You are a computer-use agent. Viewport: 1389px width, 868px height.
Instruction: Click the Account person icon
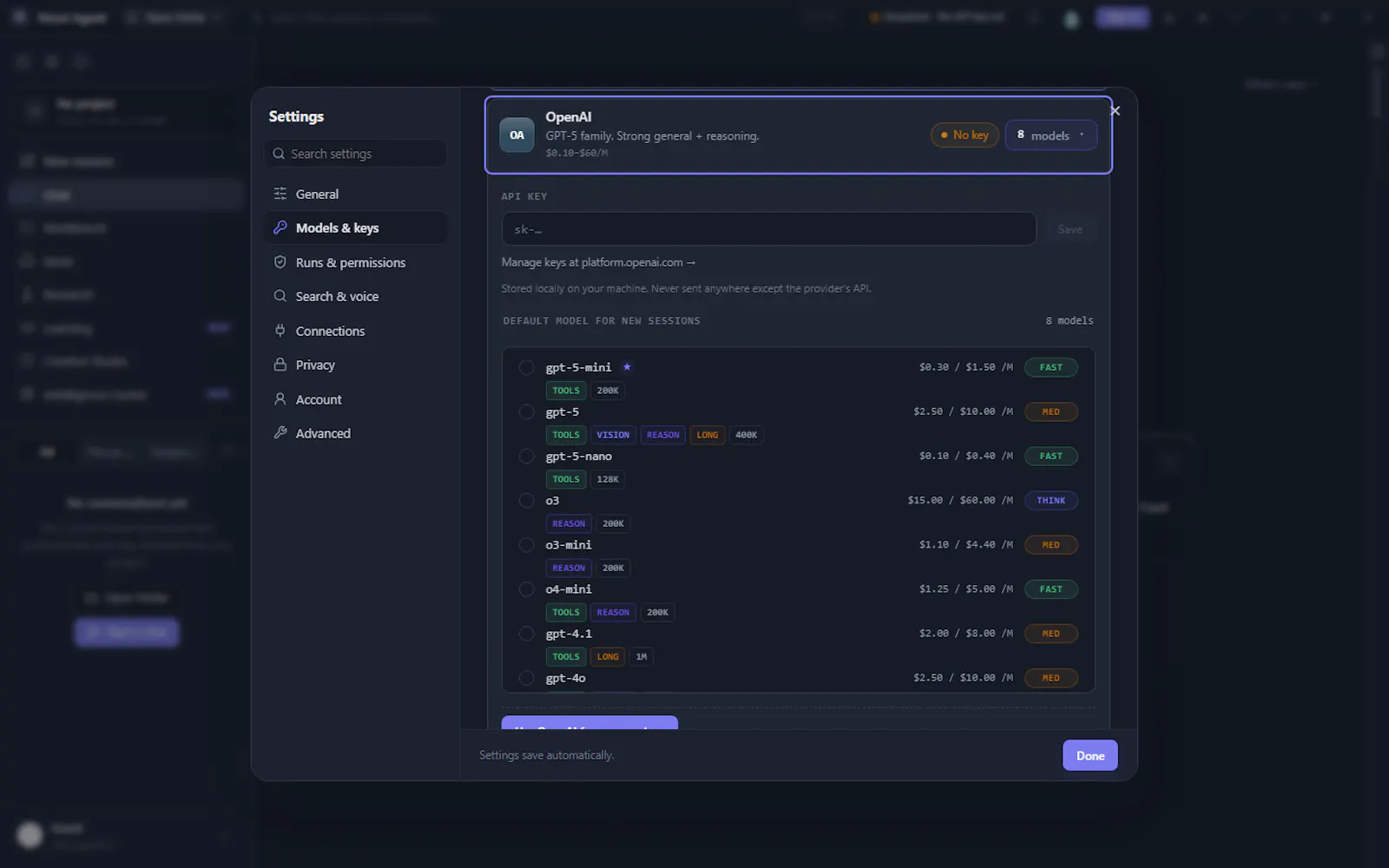coord(280,399)
